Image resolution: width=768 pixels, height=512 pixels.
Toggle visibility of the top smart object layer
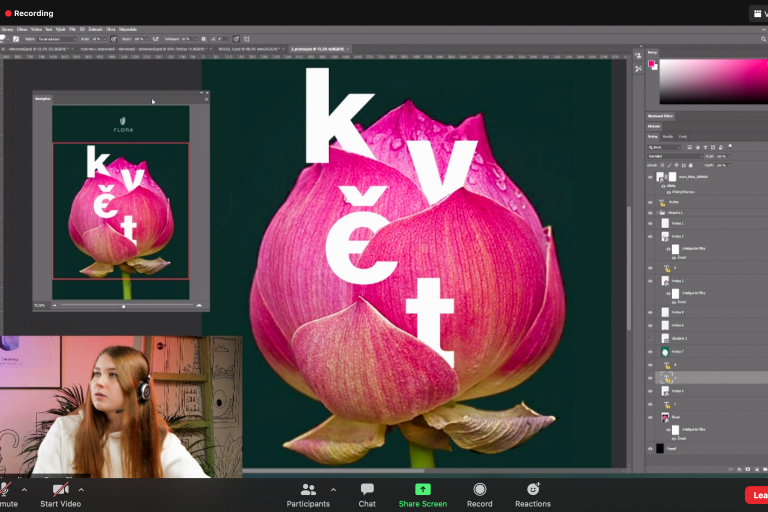pos(650,177)
